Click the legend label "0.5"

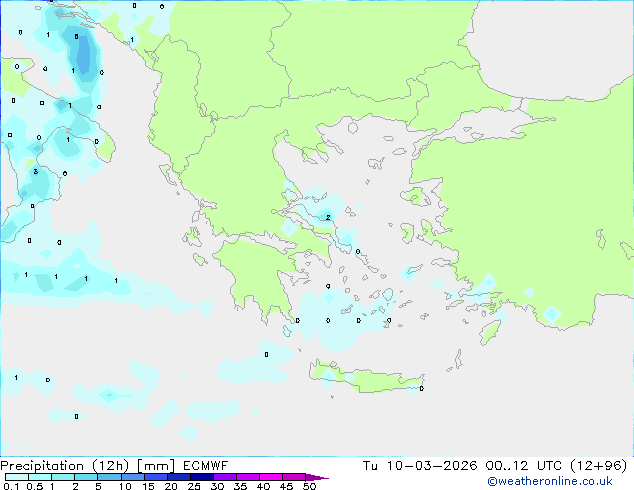[x=35, y=486]
